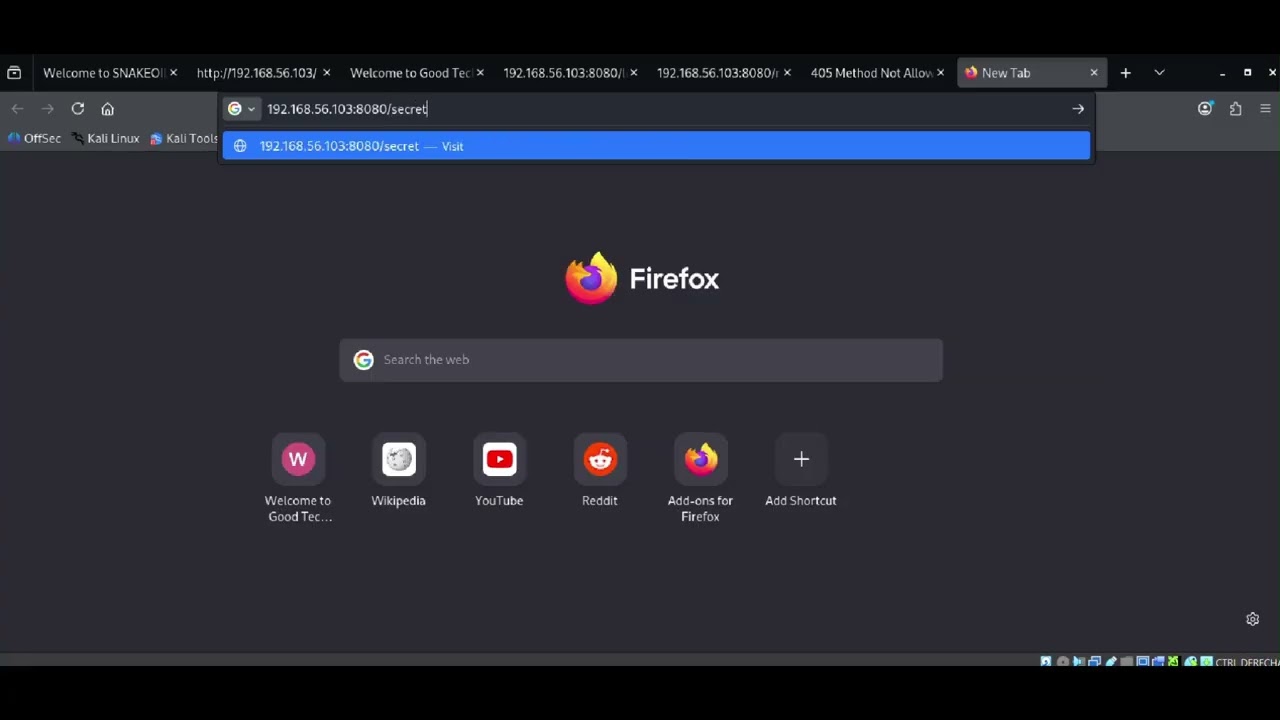Switch to the Welcome to Good Tech tab
Viewport: 1280px width, 720px height.
(410, 73)
